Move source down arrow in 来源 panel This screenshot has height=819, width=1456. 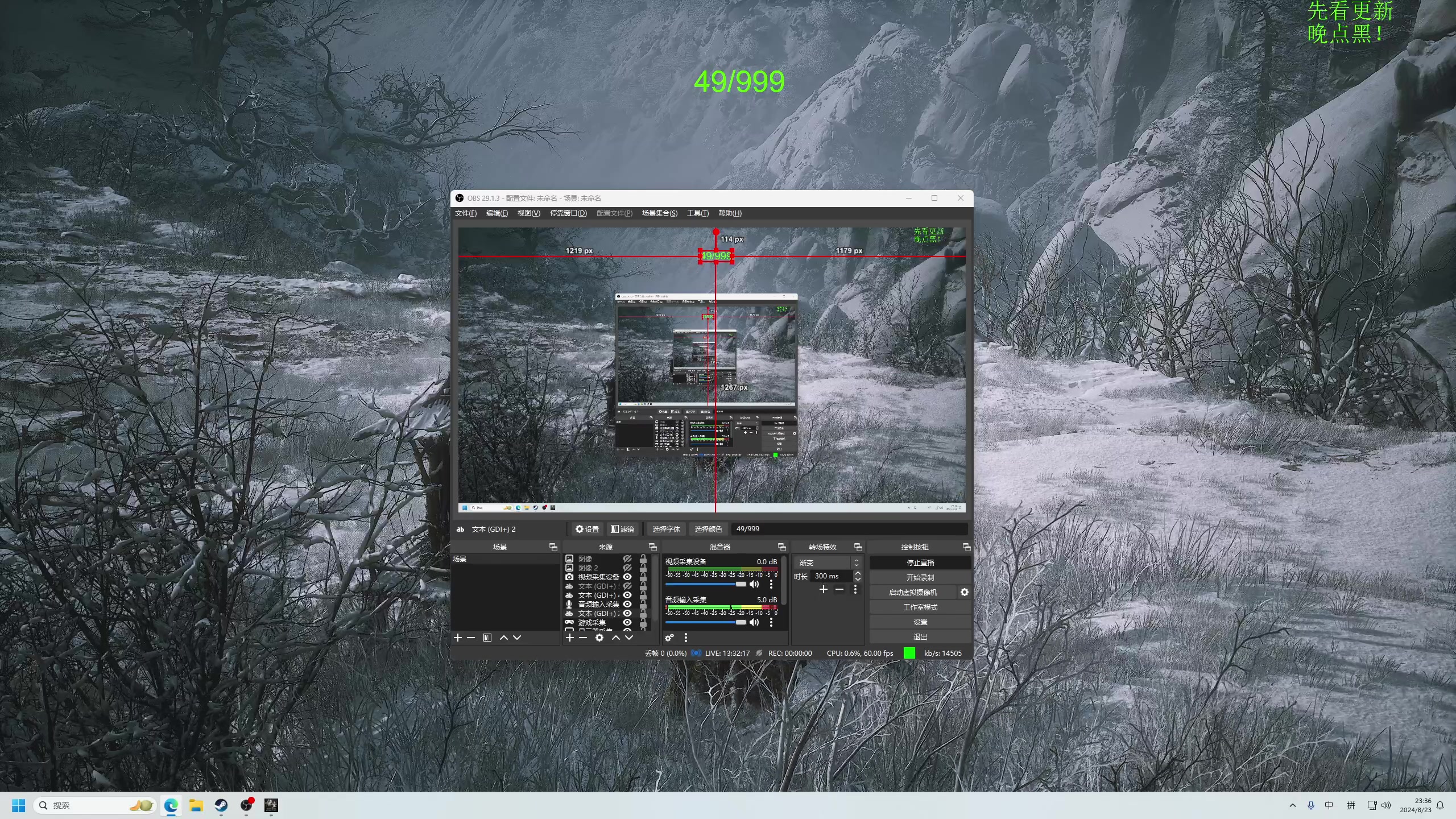tap(629, 638)
